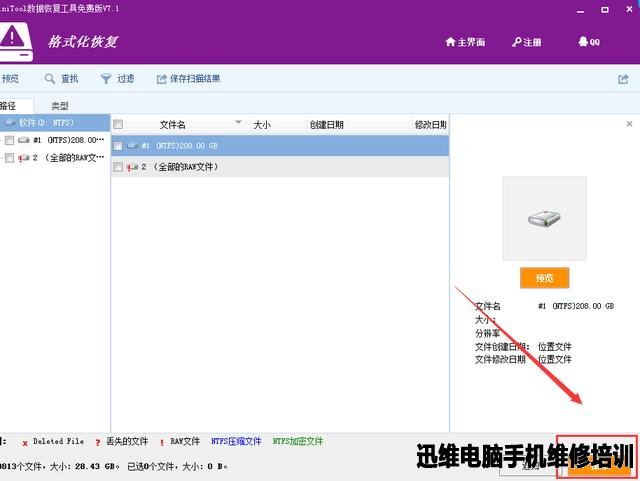
Task: Sort by the 修改日期 column header
Action: (431, 125)
